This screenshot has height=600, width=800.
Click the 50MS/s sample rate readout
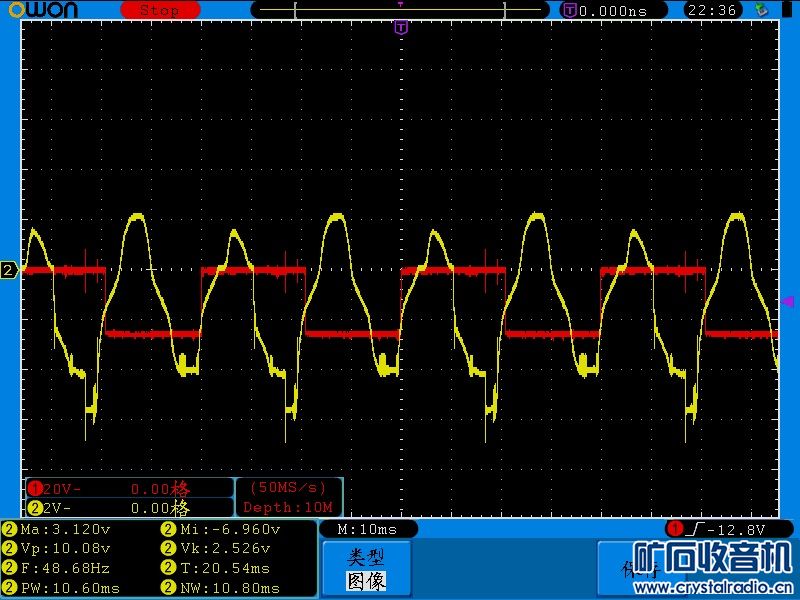click(x=288, y=488)
